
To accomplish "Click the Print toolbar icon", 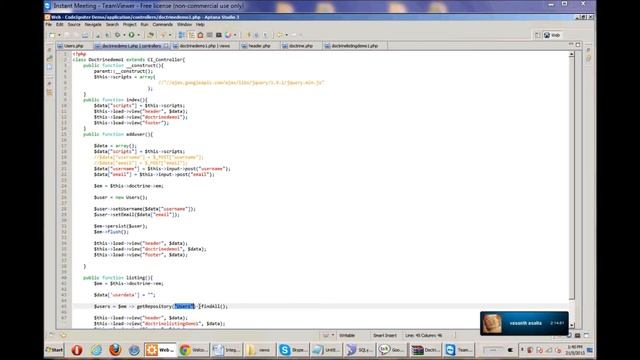I will pos(85,35).
